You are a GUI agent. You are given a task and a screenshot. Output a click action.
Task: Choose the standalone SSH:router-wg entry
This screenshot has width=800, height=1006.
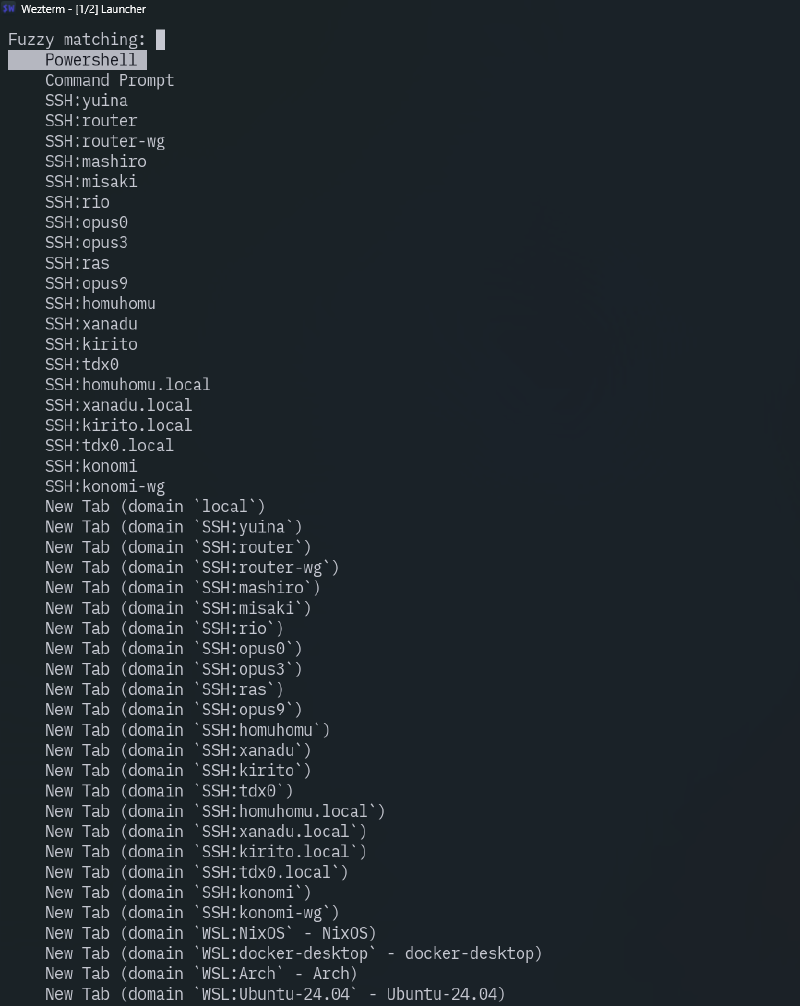pos(104,141)
